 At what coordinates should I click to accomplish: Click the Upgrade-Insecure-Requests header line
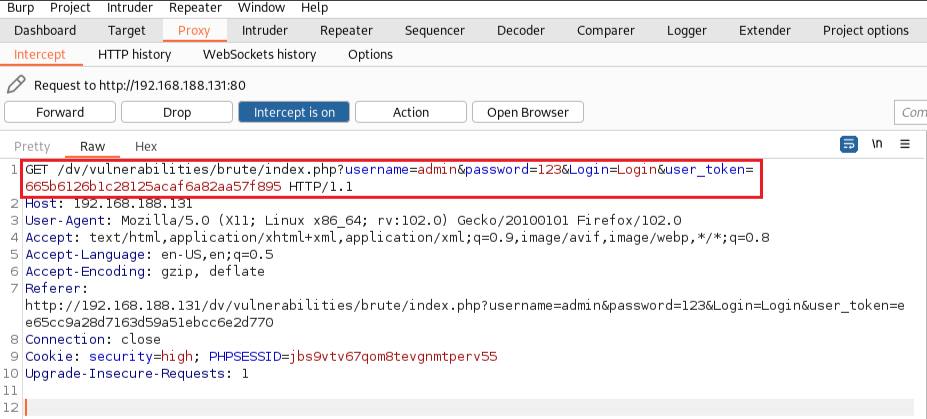point(137,373)
